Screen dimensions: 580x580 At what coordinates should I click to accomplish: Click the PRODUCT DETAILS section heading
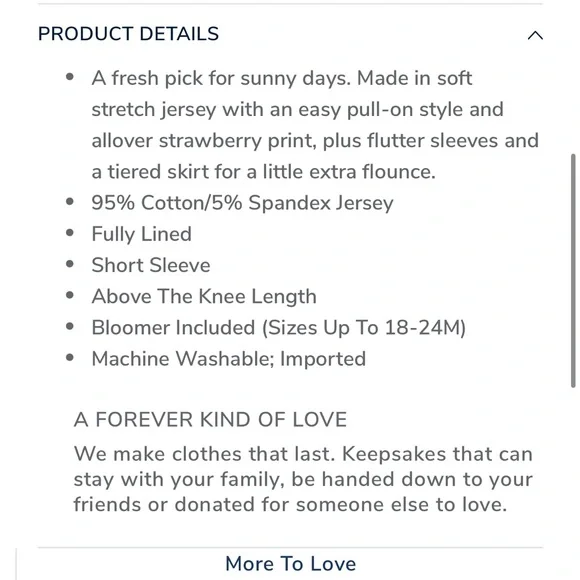coord(128,34)
